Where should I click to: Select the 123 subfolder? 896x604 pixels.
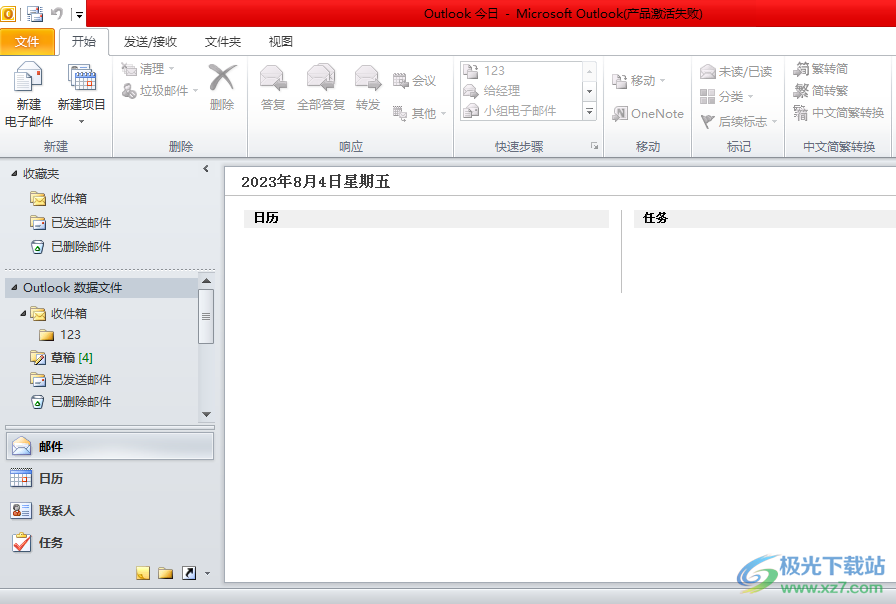(60, 335)
